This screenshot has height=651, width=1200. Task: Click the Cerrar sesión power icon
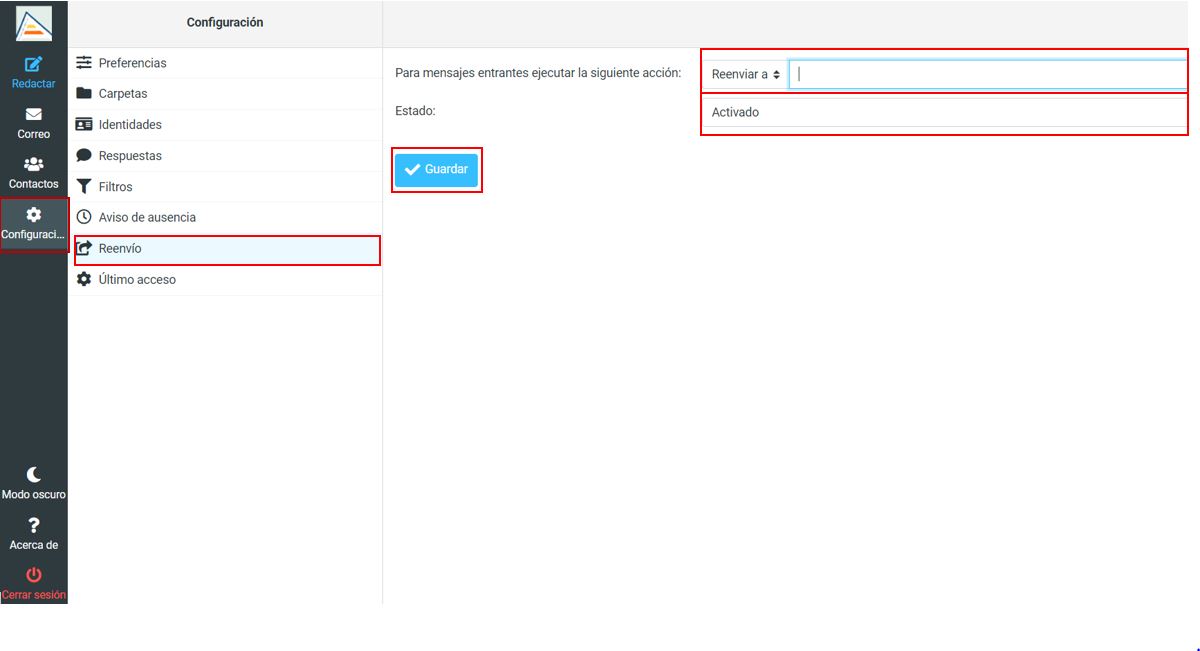(33, 575)
